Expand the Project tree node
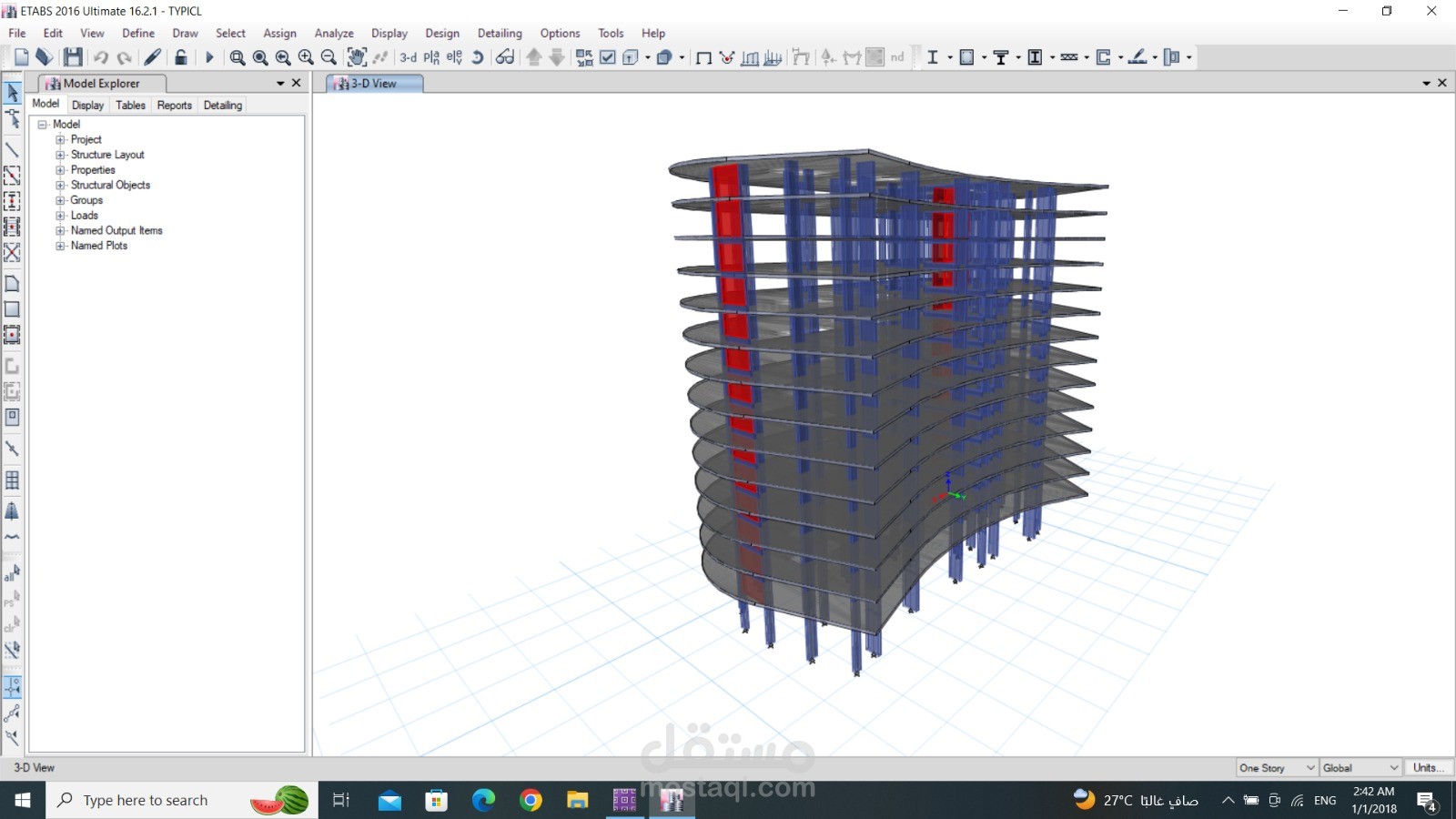Viewport: 1456px width, 819px height. [60, 140]
